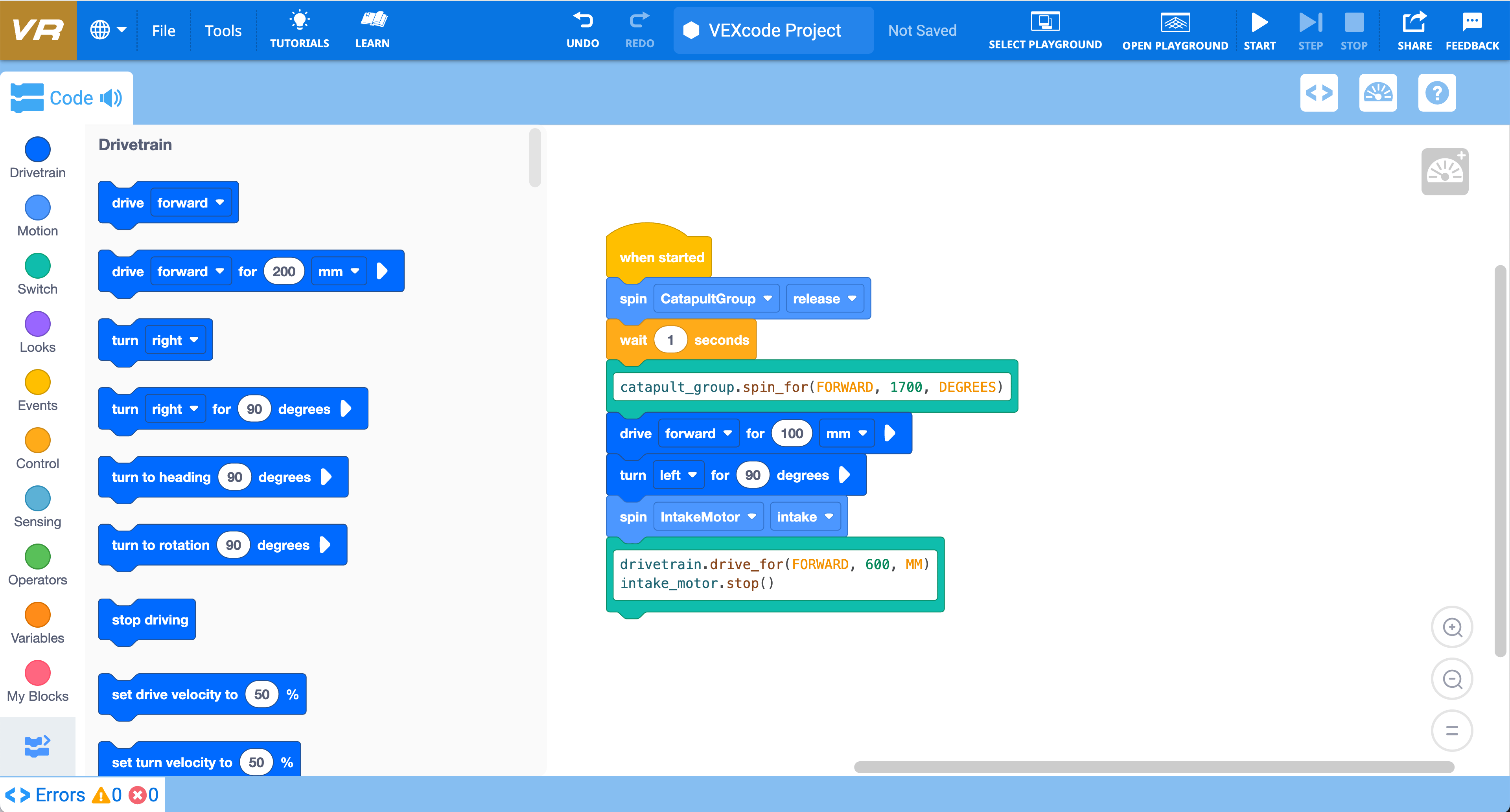The height and width of the screenshot is (812, 1510).
Task: Click 100 value in workspace drive block
Action: point(791,434)
